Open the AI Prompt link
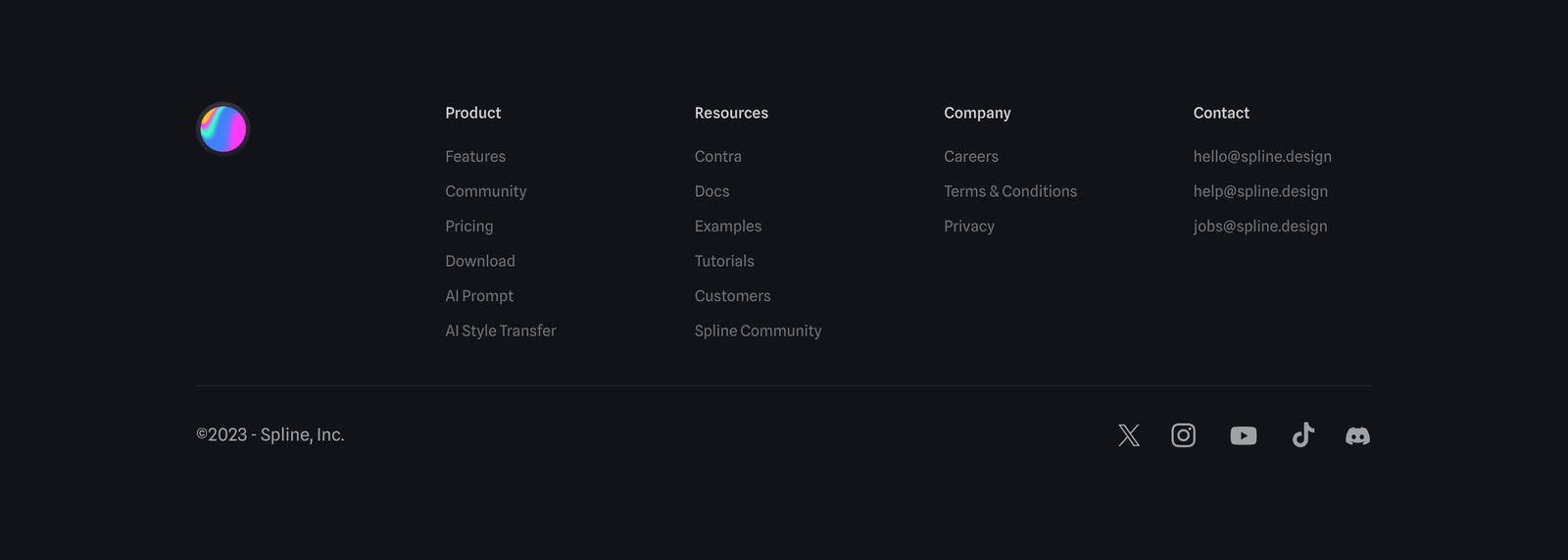 (x=479, y=296)
